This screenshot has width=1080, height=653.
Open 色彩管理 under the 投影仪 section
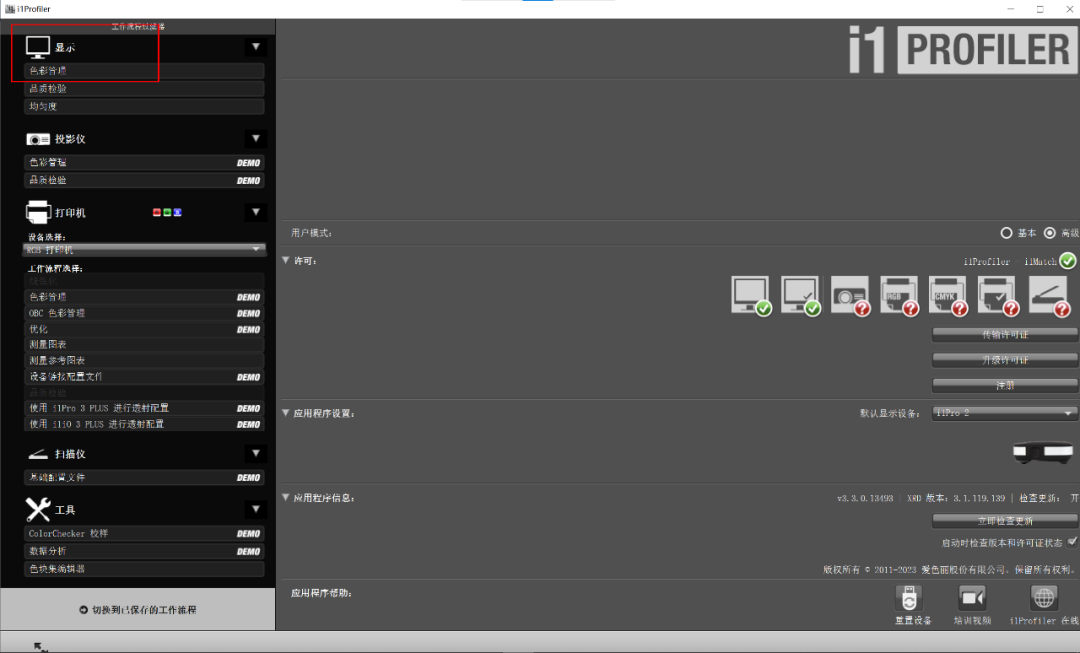coord(144,163)
